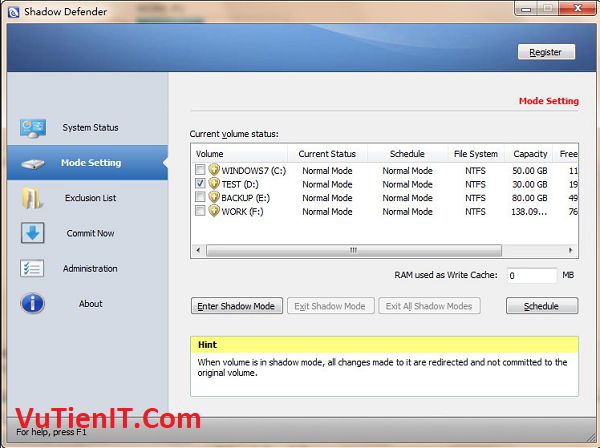
Task: Click the horizontal scrollbar thumb in volume list
Action: tap(354, 250)
